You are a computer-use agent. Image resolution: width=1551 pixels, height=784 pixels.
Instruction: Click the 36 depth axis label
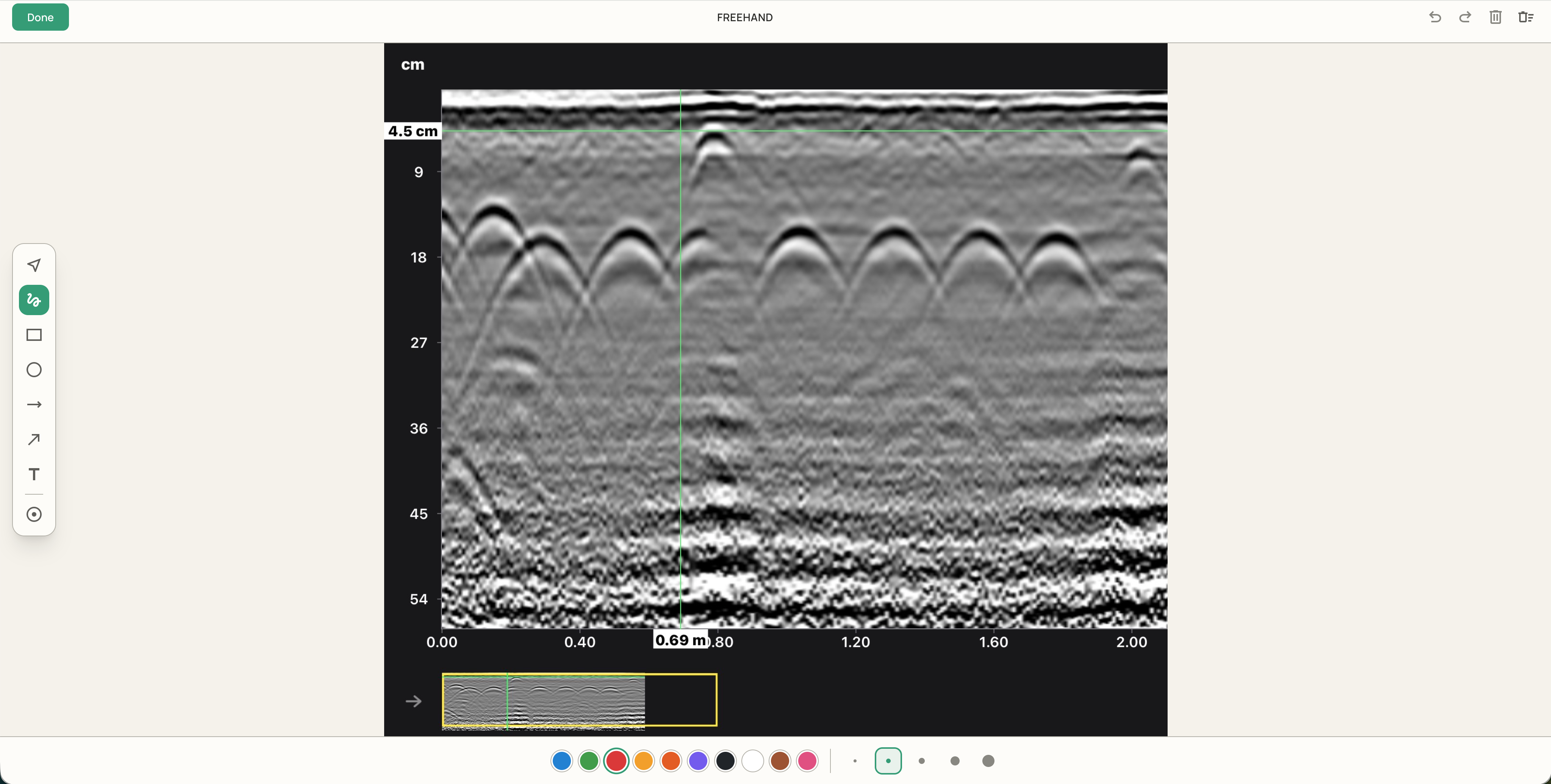point(419,429)
